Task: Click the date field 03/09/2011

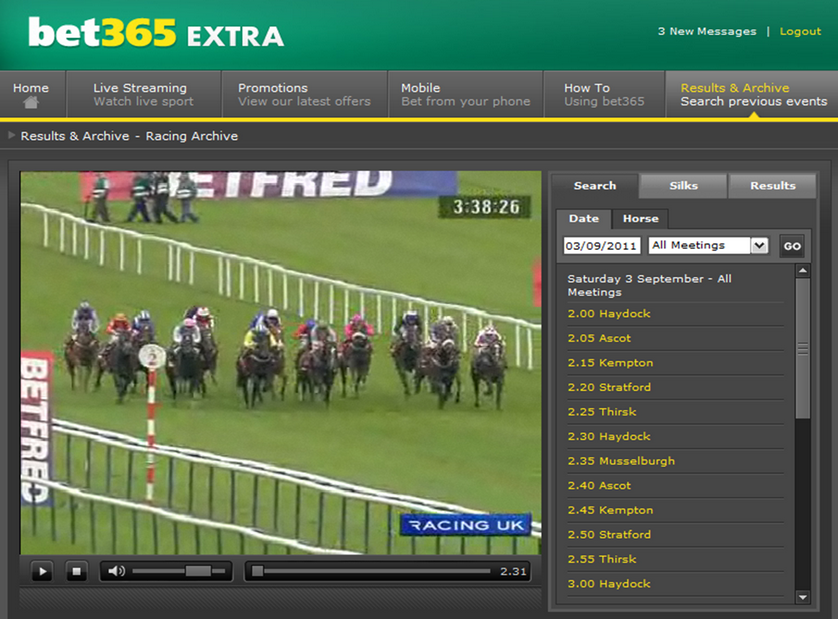Action: pos(602,245)
